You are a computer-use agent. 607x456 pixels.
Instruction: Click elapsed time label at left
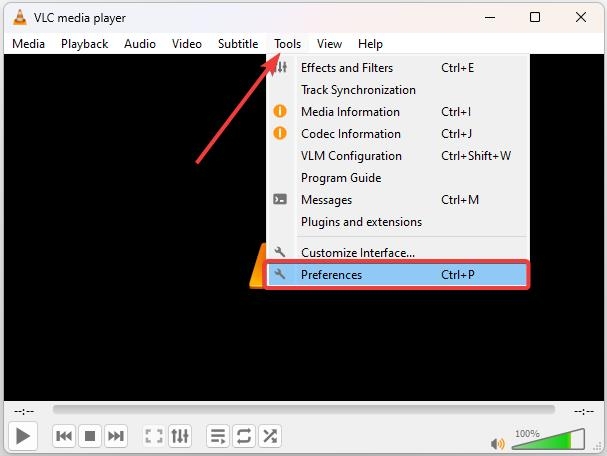[24, 411]
